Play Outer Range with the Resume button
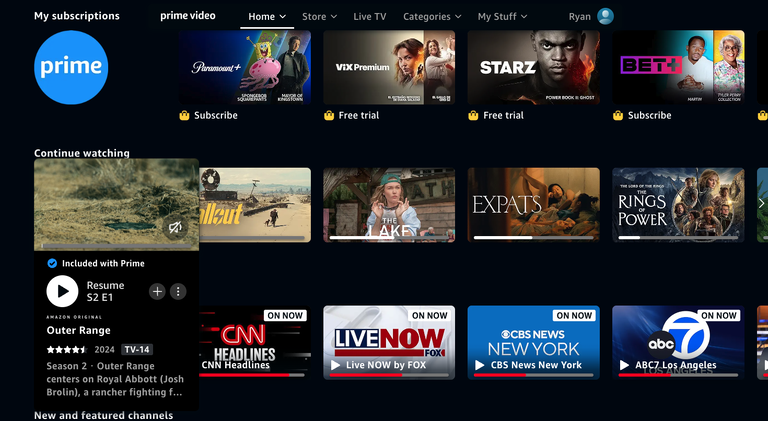Image resolution: width=768 pixels, height=421 pixels. pyautogui.click(x=62, y=291)
